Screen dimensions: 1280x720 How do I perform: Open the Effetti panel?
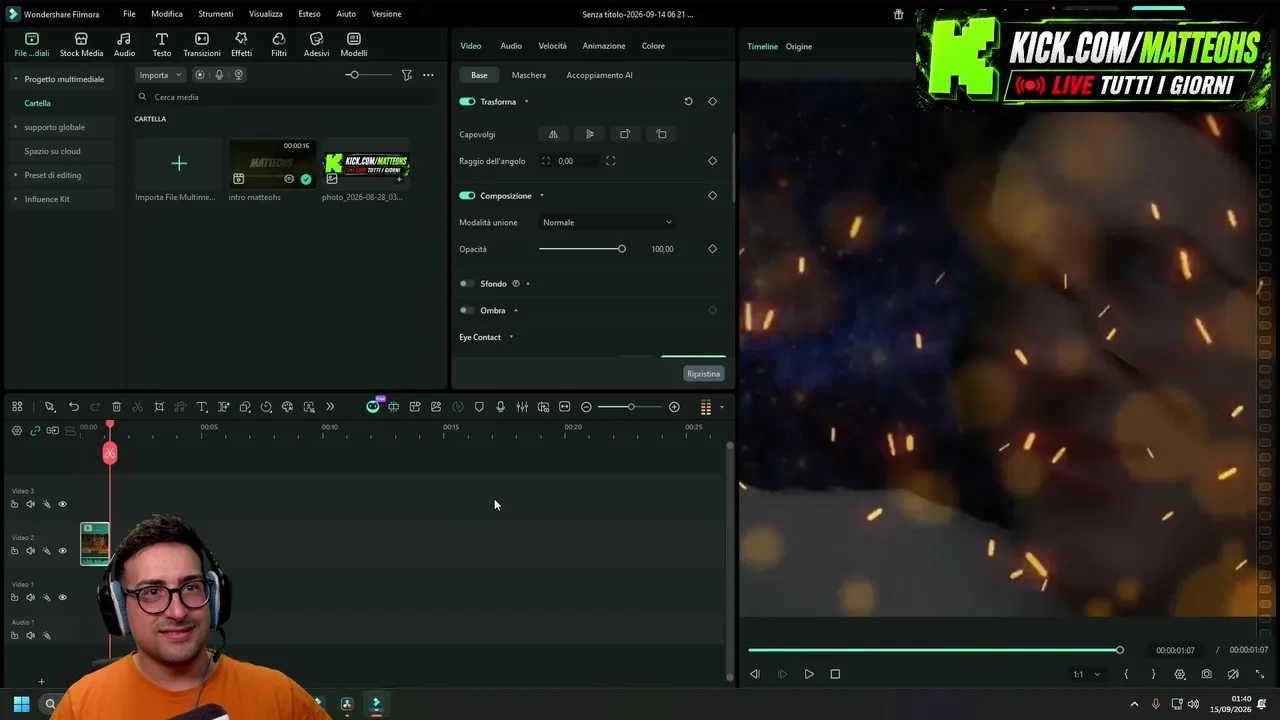(x=241, y=44)
